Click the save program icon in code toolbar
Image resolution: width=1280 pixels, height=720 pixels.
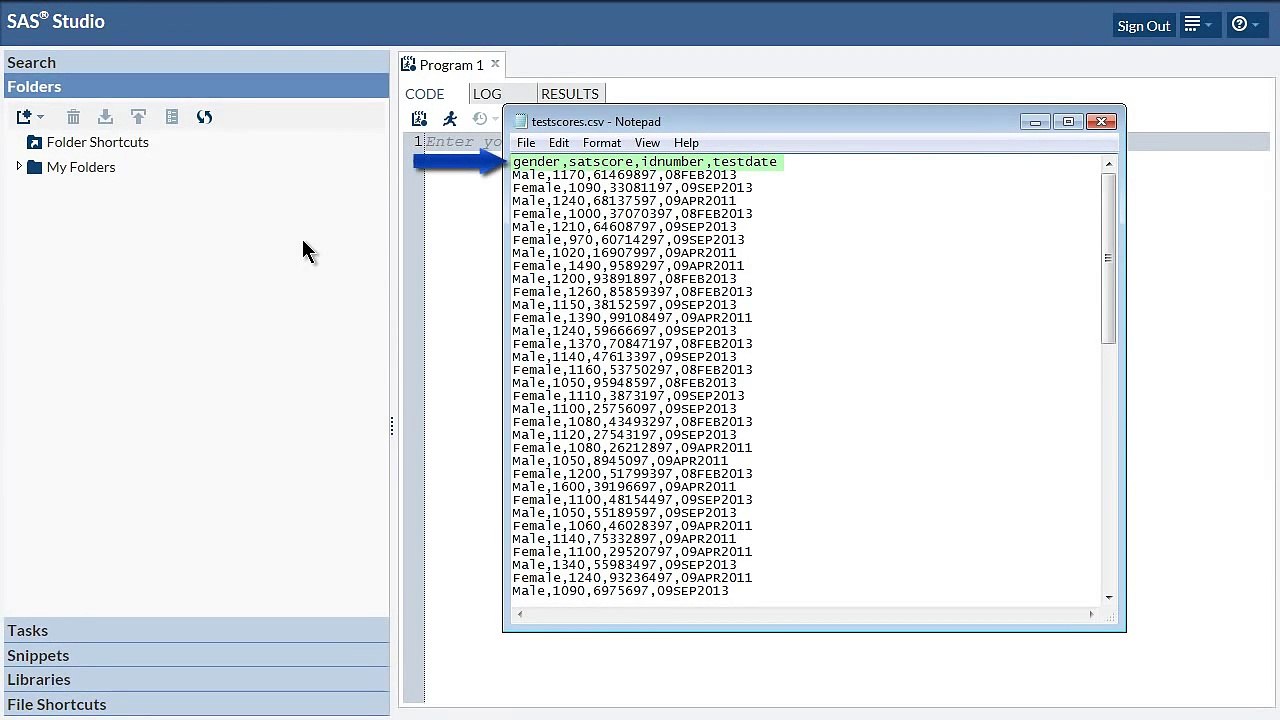pyautogui.click(x=419, y=119)
